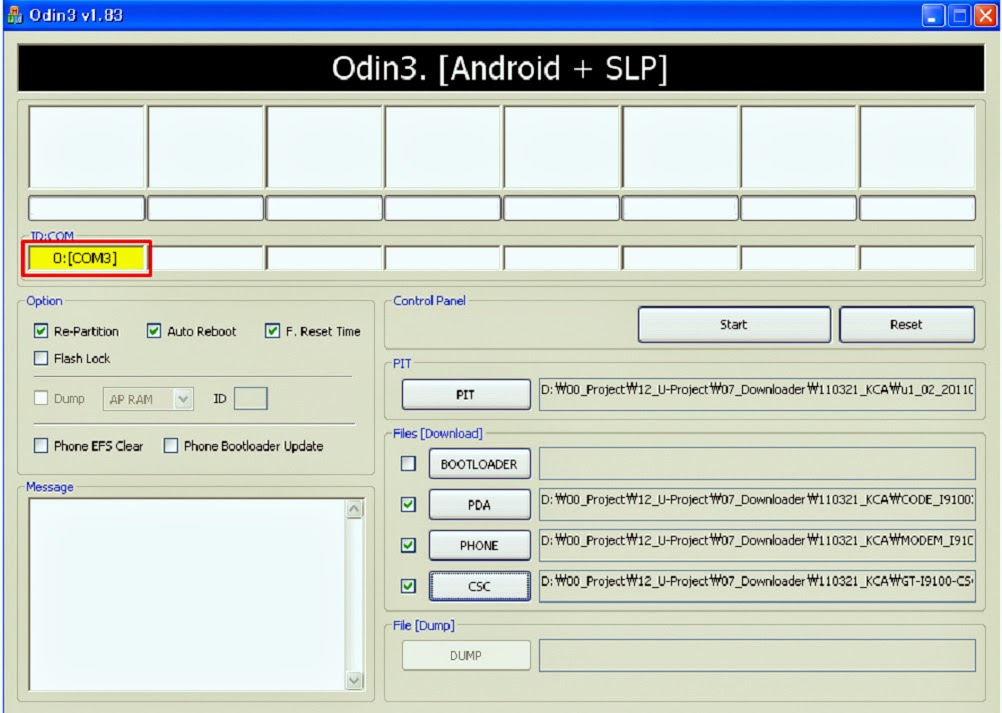Minimize the Odin3 window
Image resolution: width=1002 pixels, height=713 pixels.
coord(933,15)
